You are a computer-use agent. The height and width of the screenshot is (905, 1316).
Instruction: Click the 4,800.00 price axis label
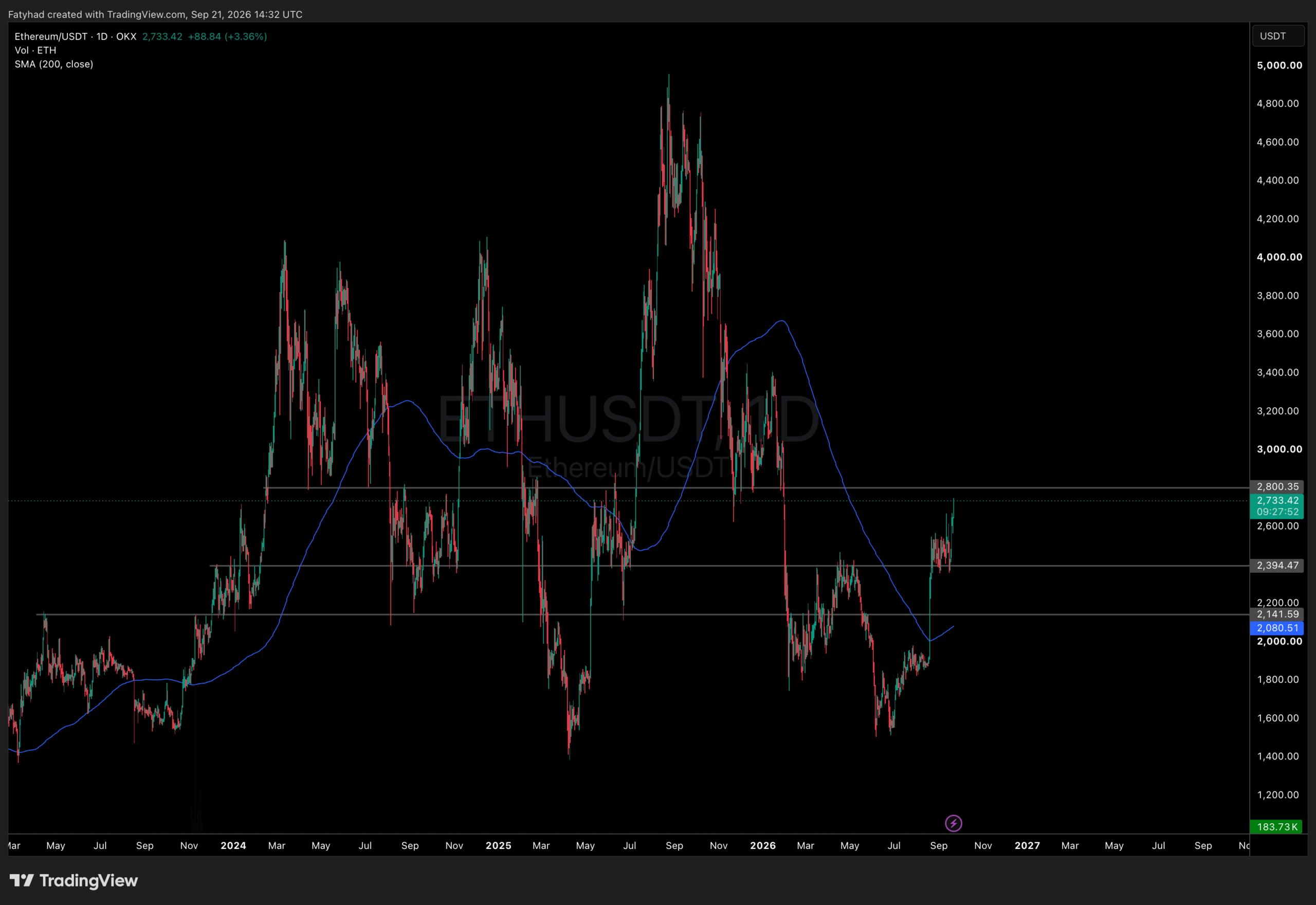coord(1277,103)
